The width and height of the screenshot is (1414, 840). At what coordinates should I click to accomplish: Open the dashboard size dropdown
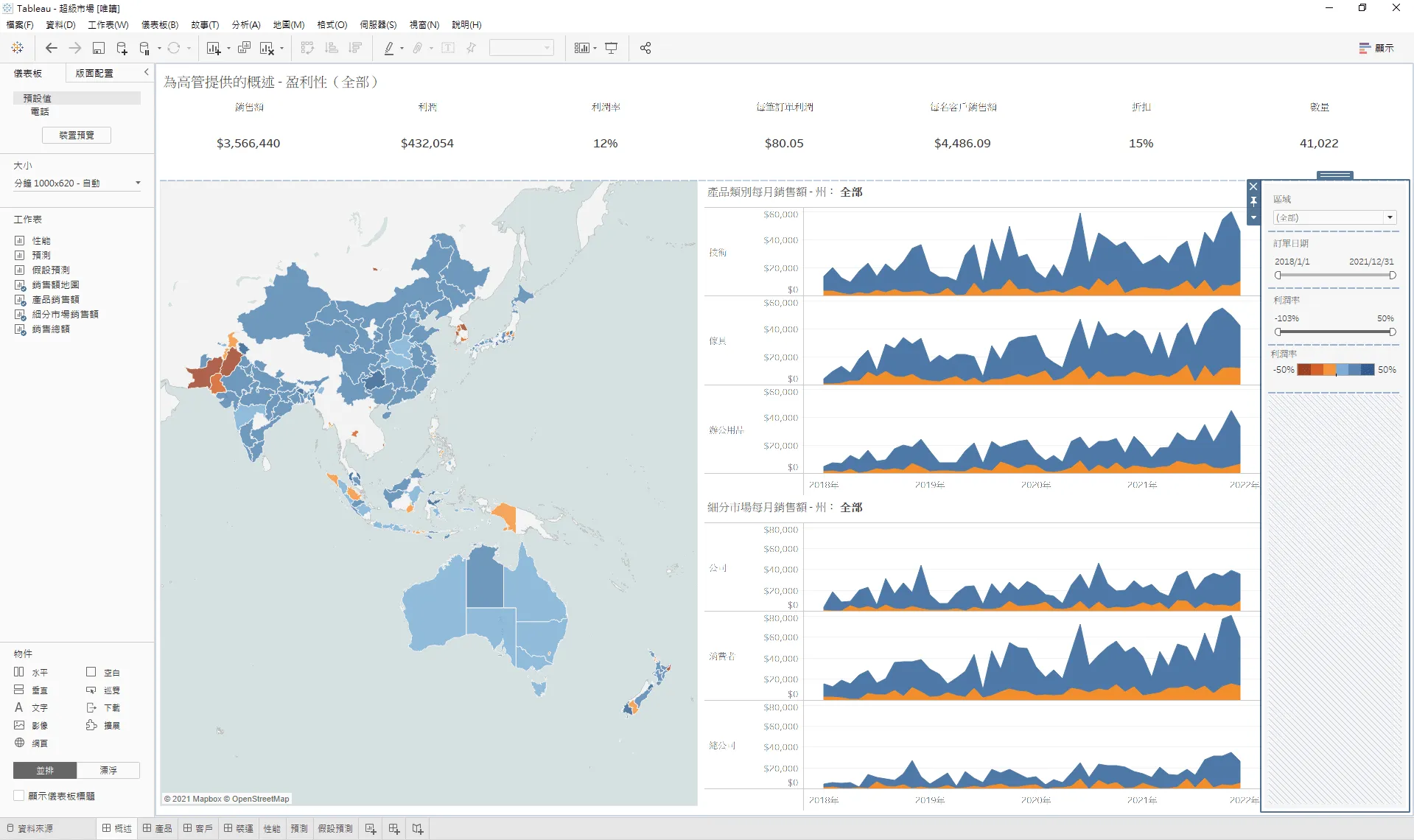(x=77, y=183)
